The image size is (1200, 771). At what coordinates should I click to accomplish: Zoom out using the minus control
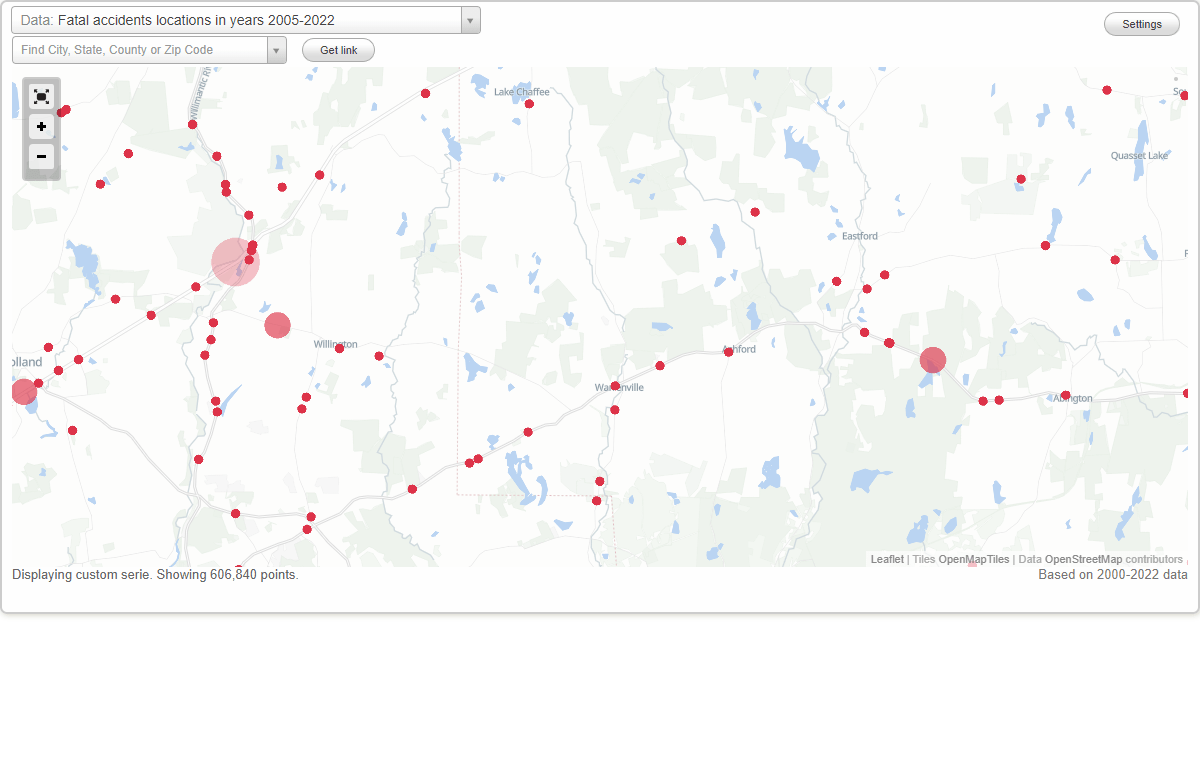click(x=41, y=157)
